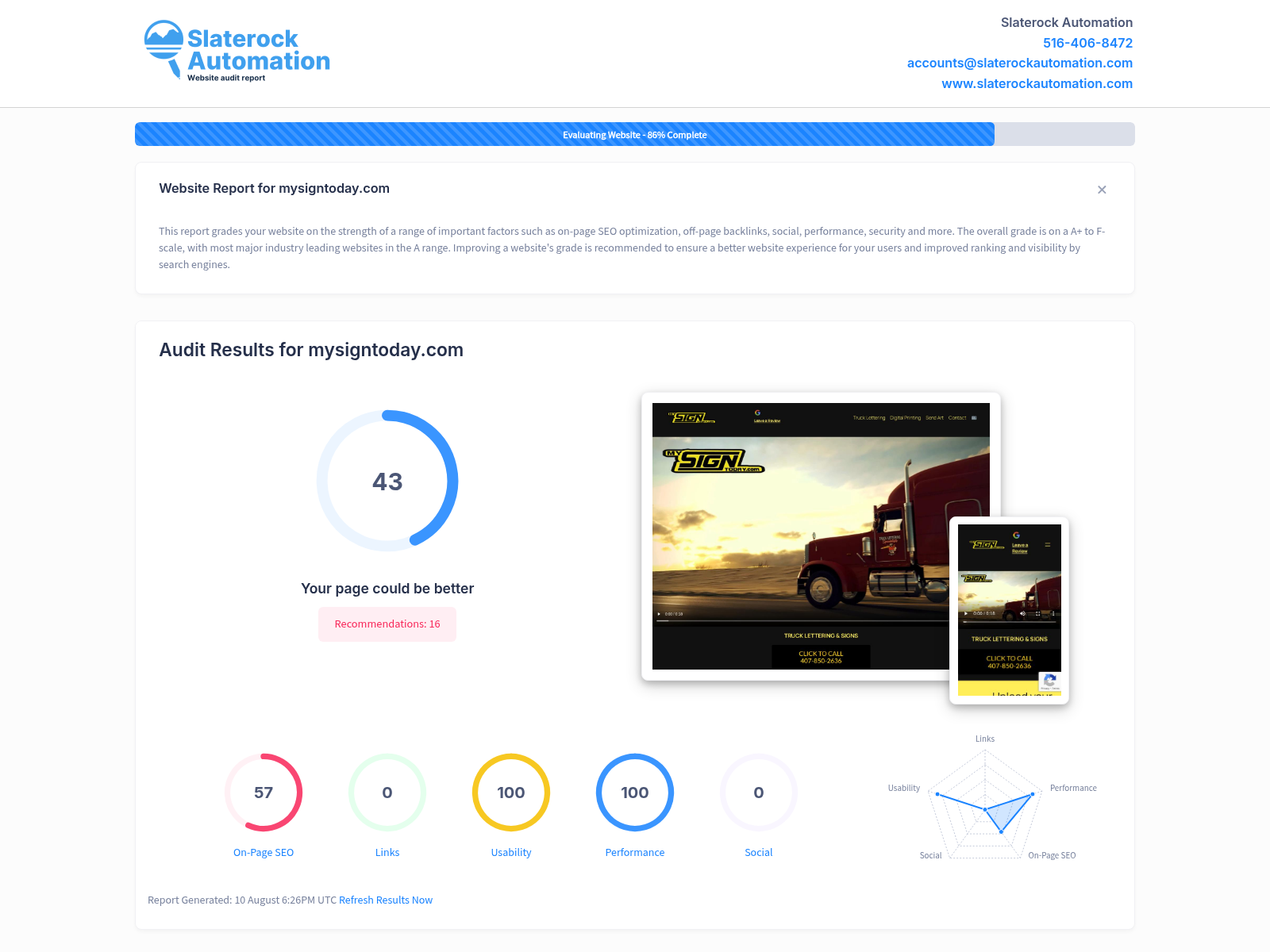1270x952 pixels.
Task: Call phone number 516-406-8472
Action: coord(1087,43)
